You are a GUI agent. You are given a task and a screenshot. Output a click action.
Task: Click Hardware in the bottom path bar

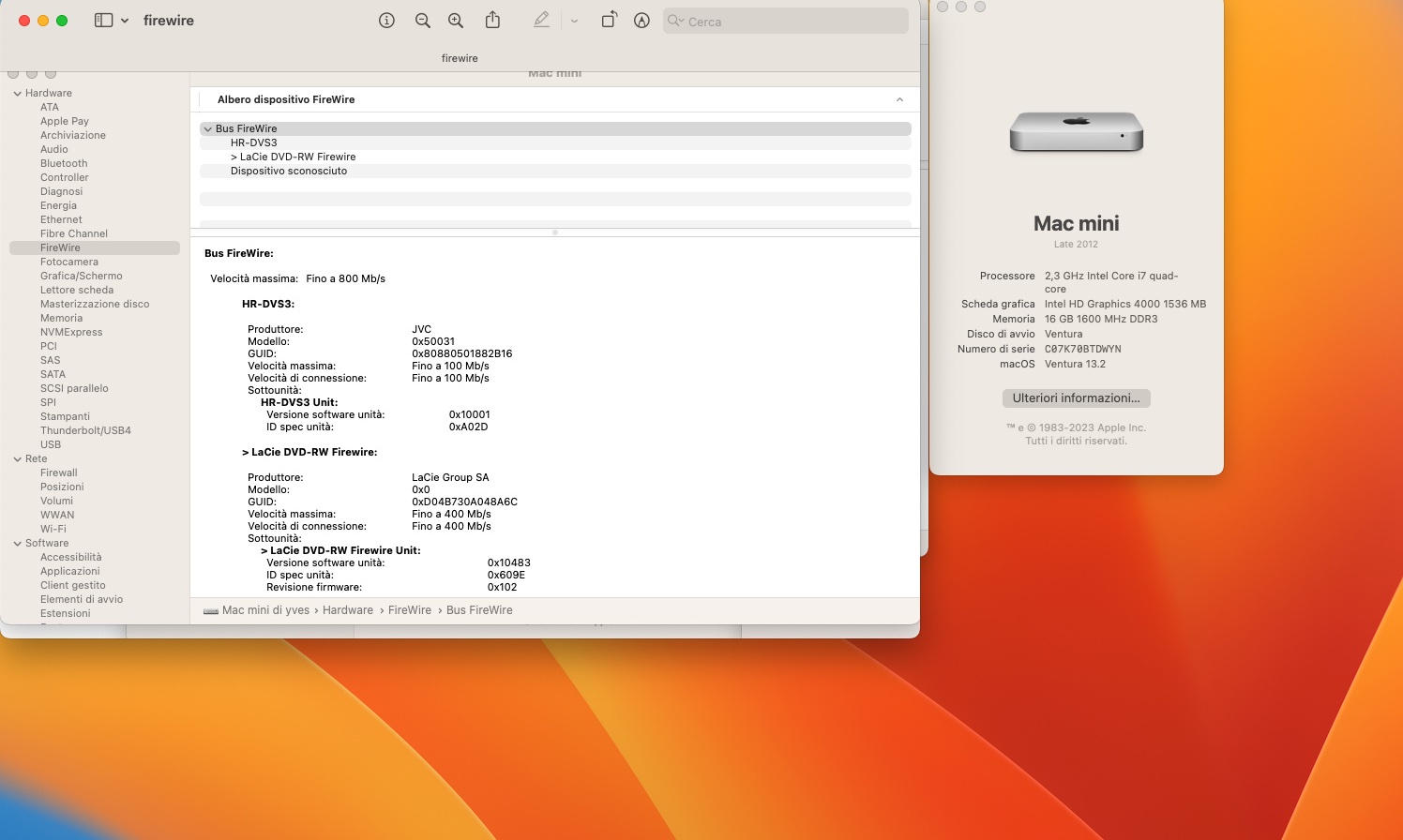tap(348, 610)
